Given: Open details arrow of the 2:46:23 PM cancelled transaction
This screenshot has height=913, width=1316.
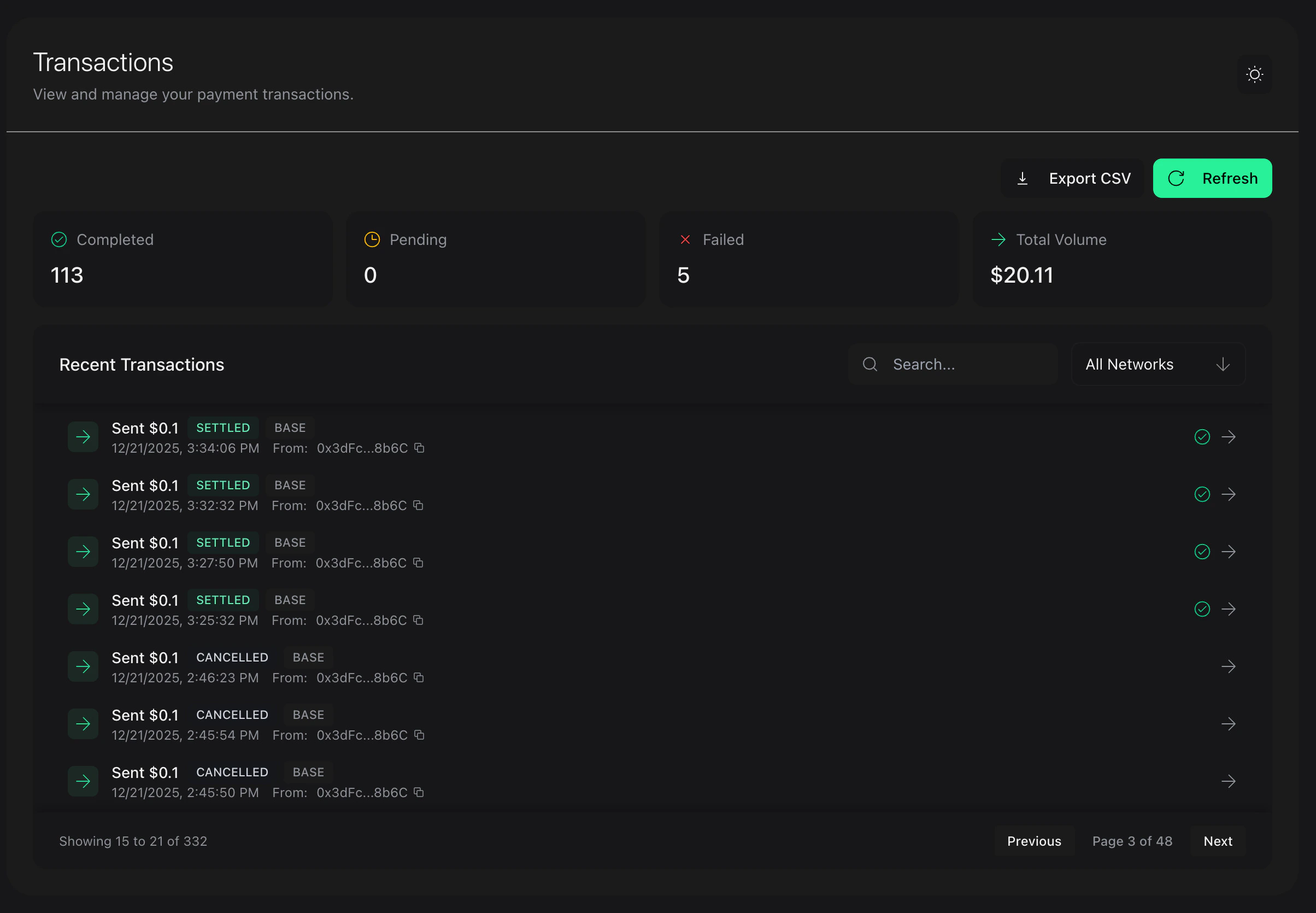Looking at the screenshot, I should coord(1229,666).
